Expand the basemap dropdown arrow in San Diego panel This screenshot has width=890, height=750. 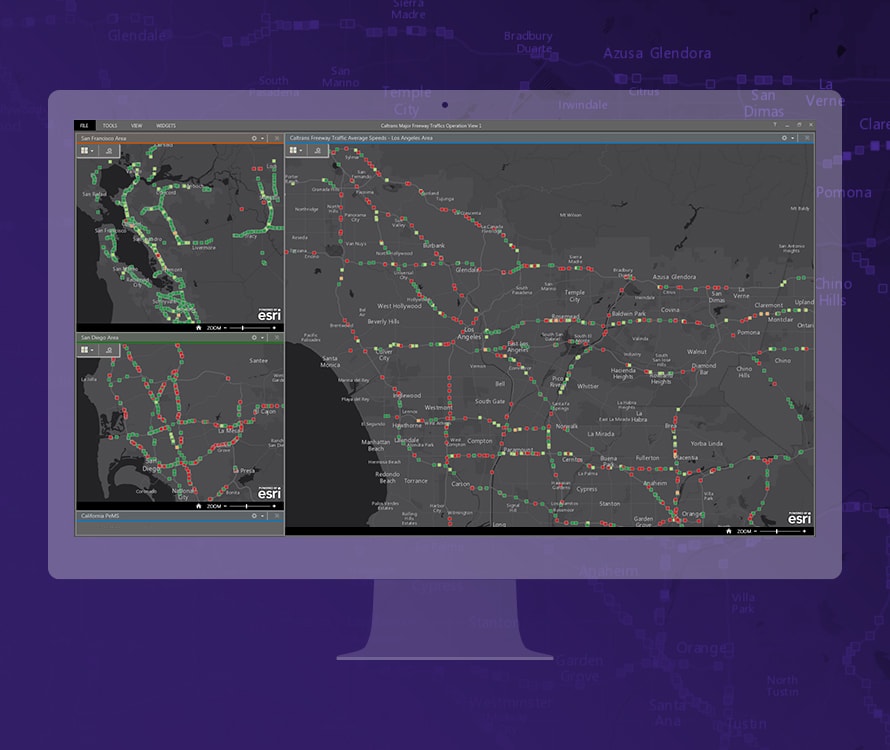[x=92, y=349]
